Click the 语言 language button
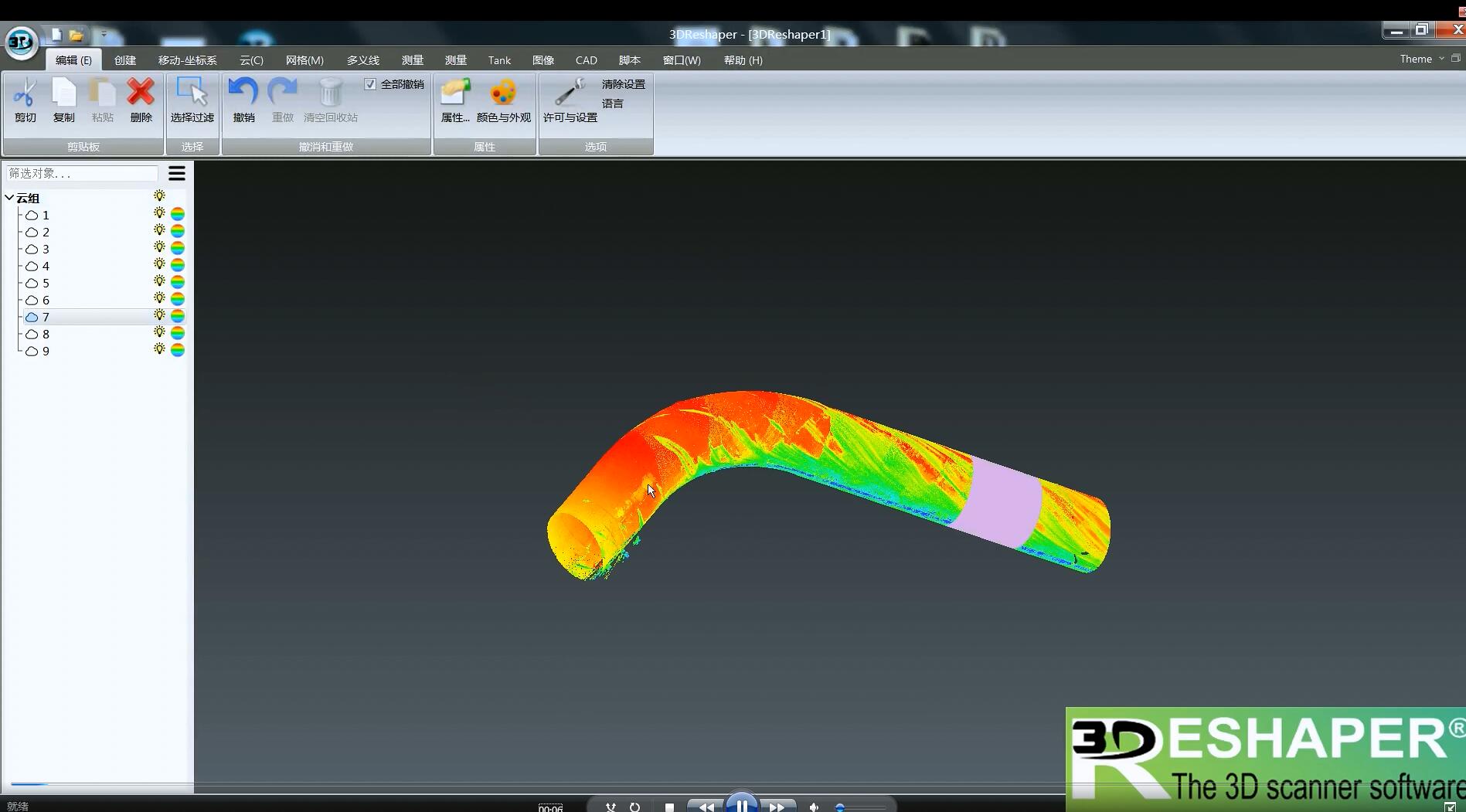 (612, 104)
